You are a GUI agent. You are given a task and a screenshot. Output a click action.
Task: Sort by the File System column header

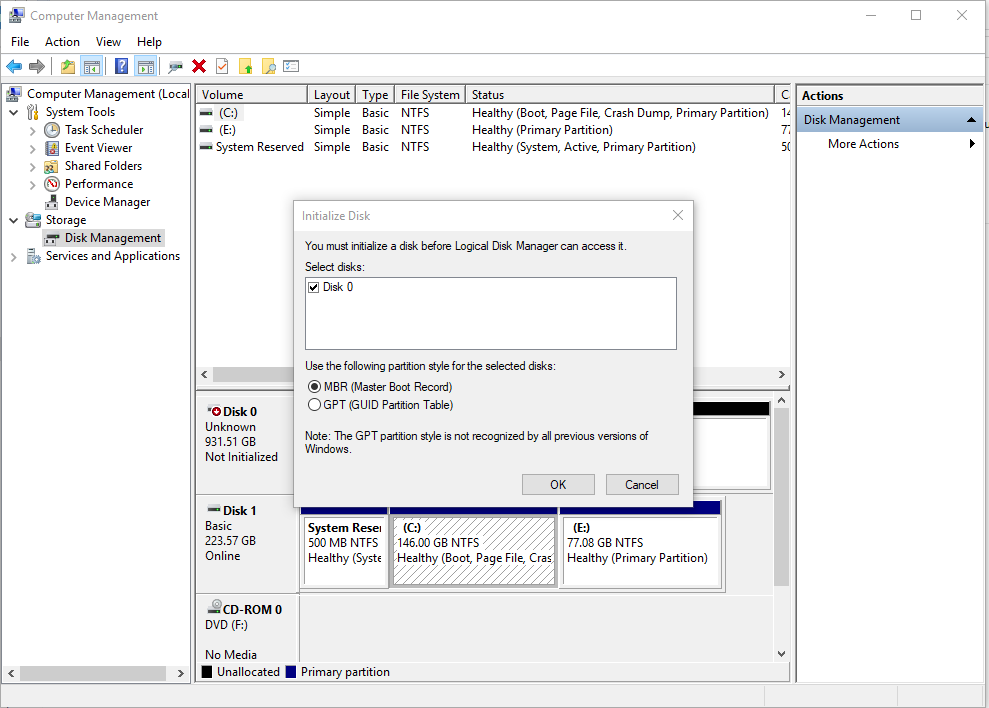(430, 95)
